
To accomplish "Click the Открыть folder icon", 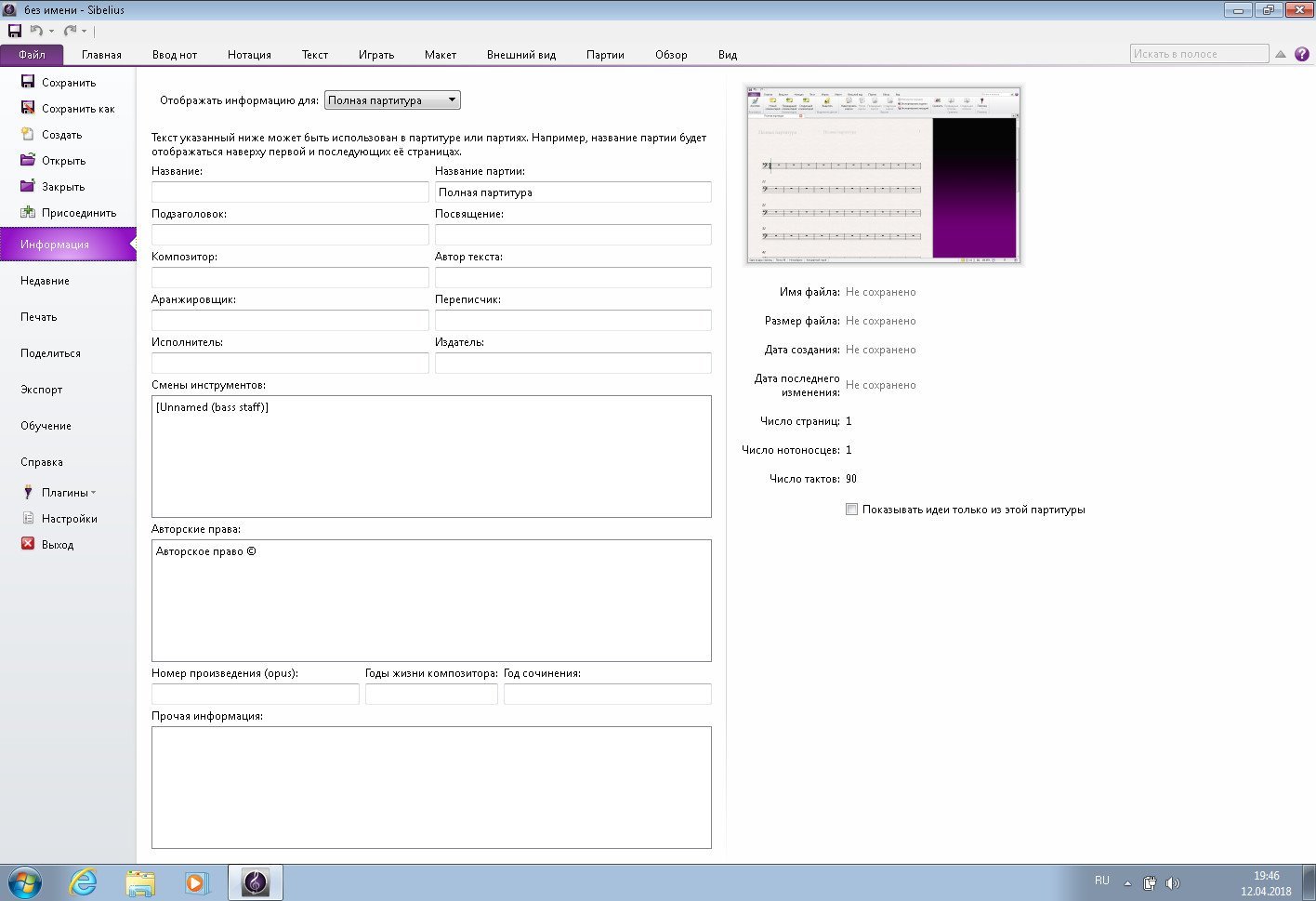I will pos(28,160).
